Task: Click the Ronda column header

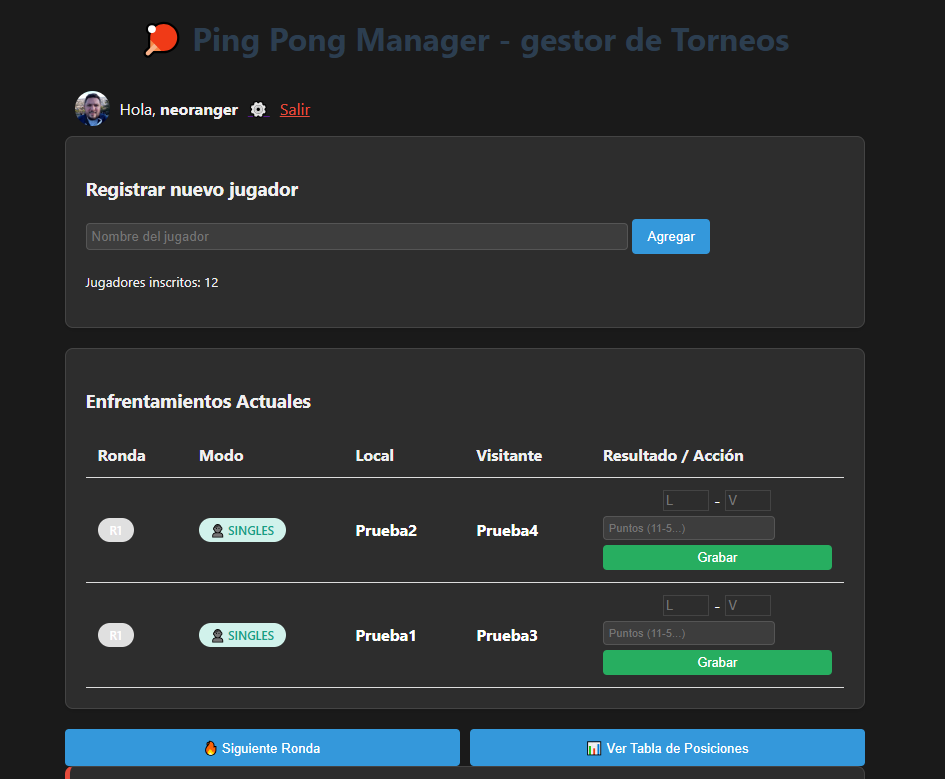Action: tap(121, 456)
